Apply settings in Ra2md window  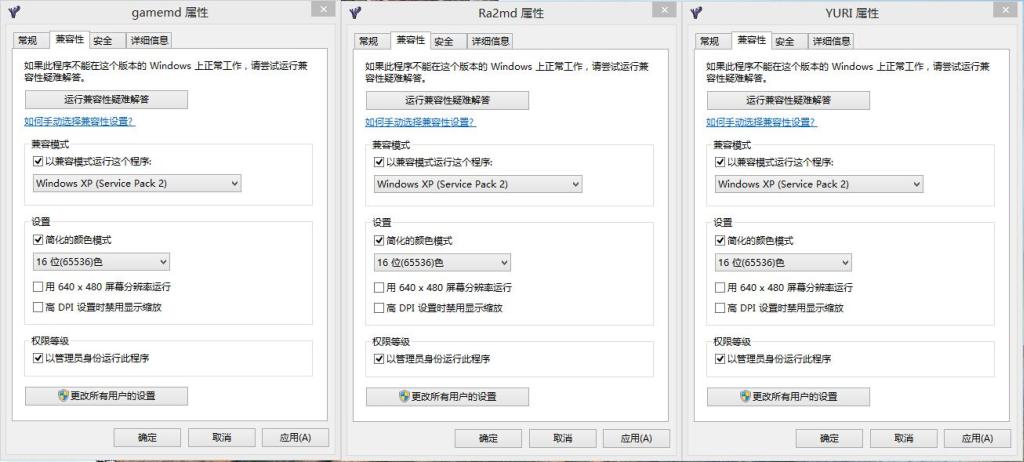click(636, 438)
